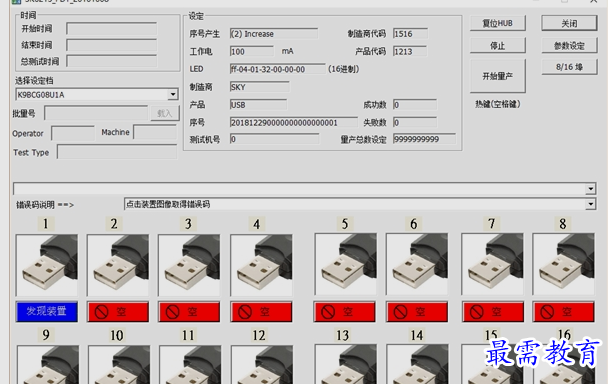This screenshot has width=608, height=384.
Task: Click the 工作电 current field showing 100
Action: tap(252, 52)
